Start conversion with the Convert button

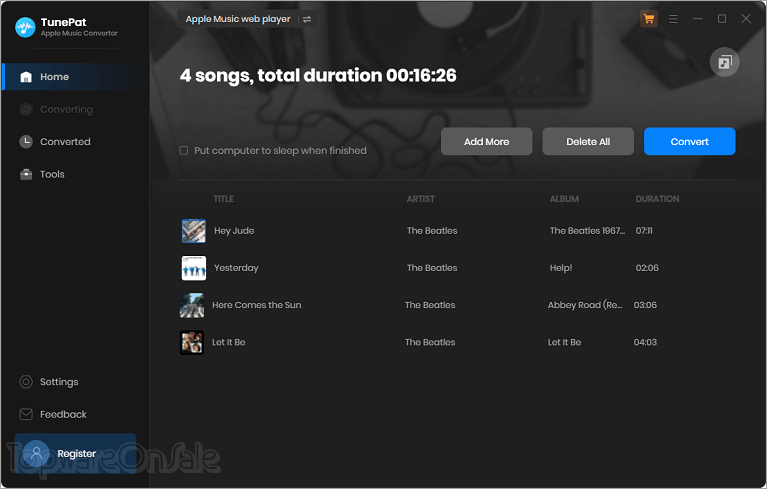[x=689, y=141]
